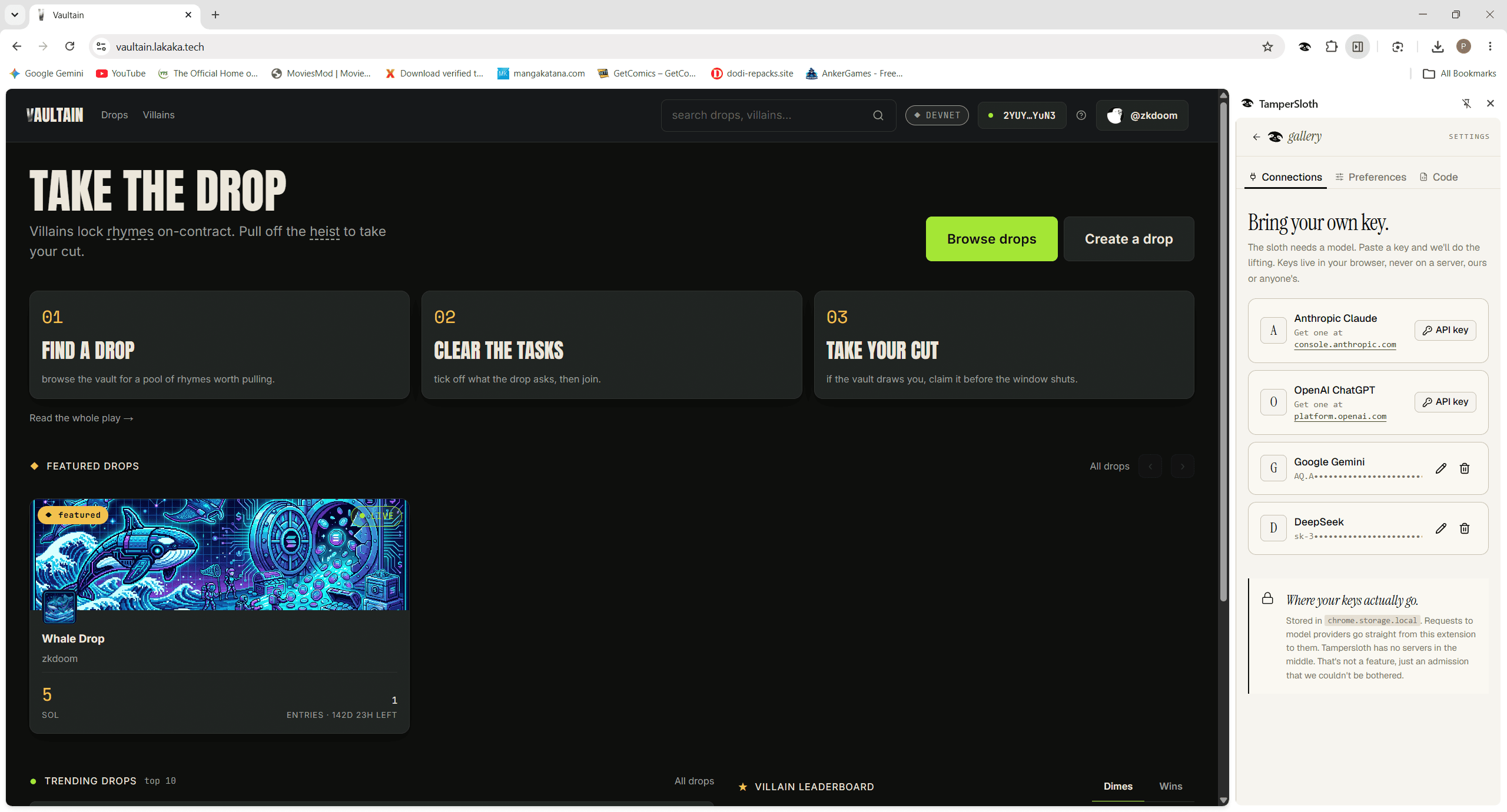Select the Connections tab

(1286, 177)
